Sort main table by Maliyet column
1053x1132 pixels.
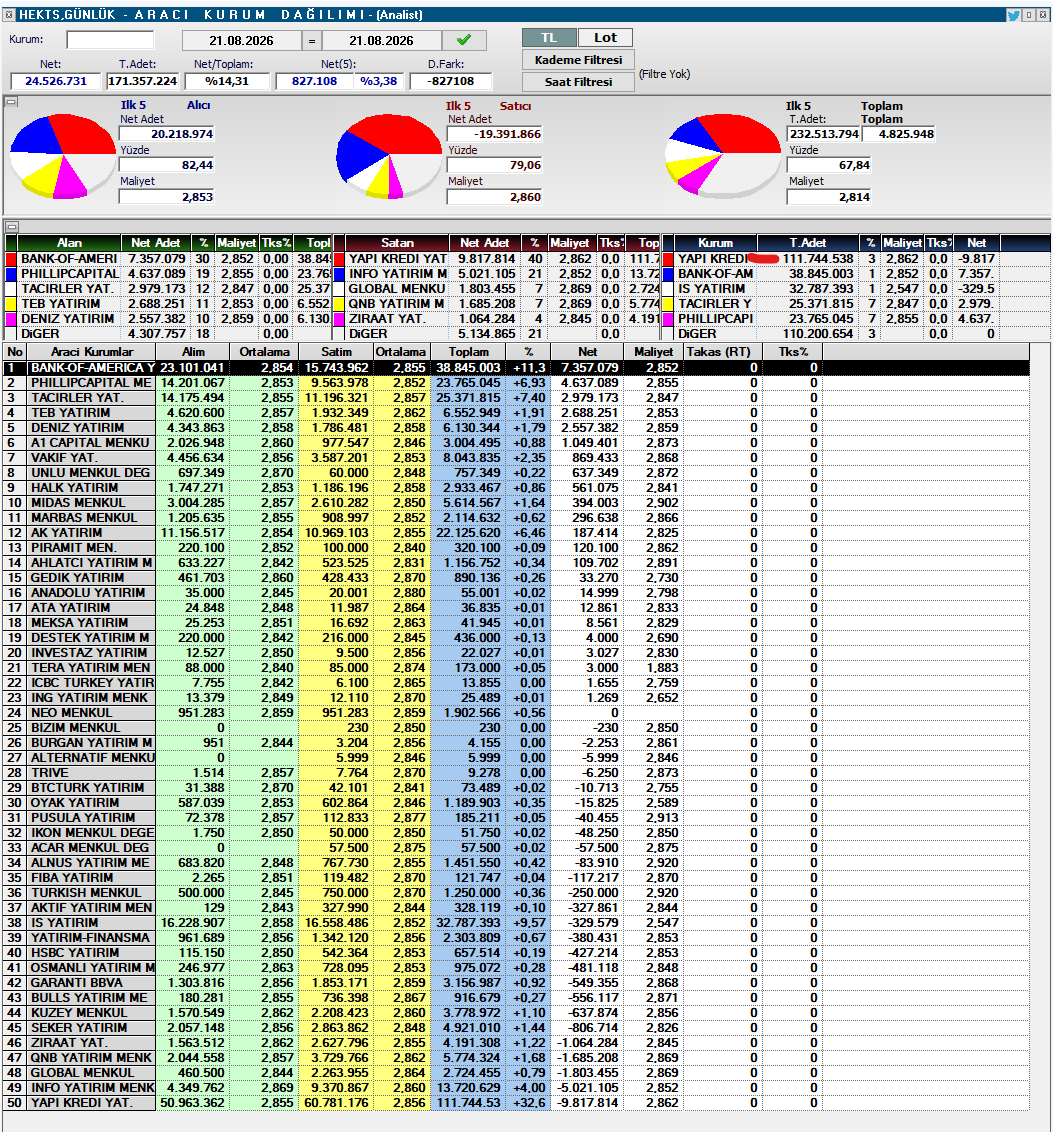654,352
